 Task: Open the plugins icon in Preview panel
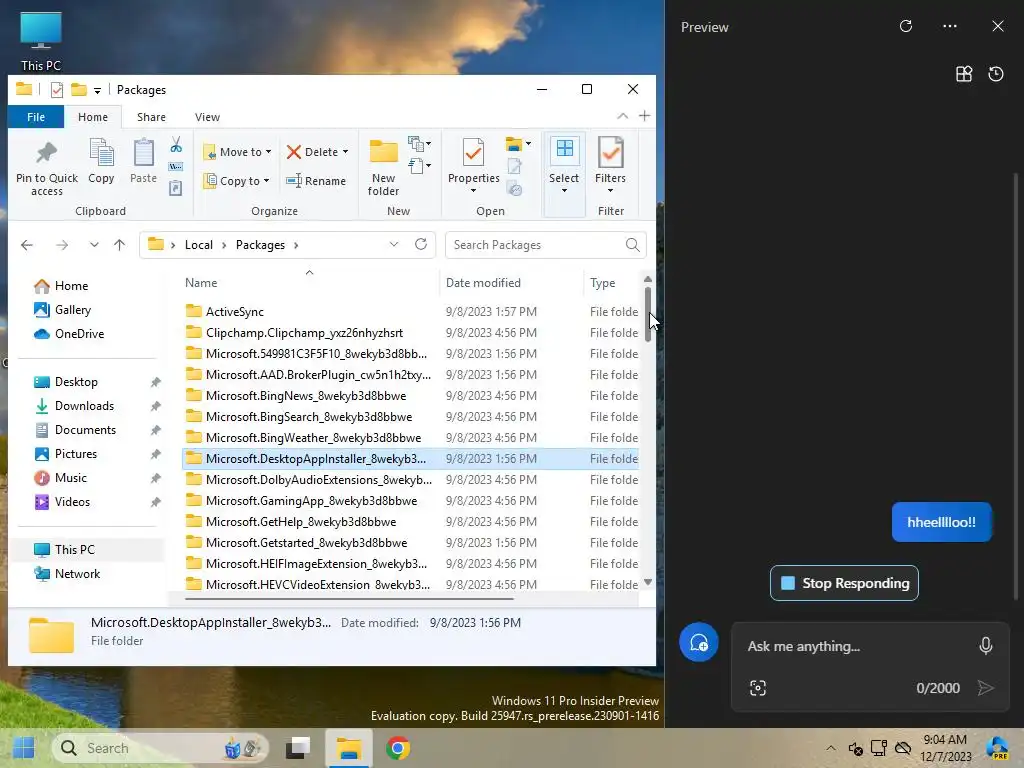964,74
